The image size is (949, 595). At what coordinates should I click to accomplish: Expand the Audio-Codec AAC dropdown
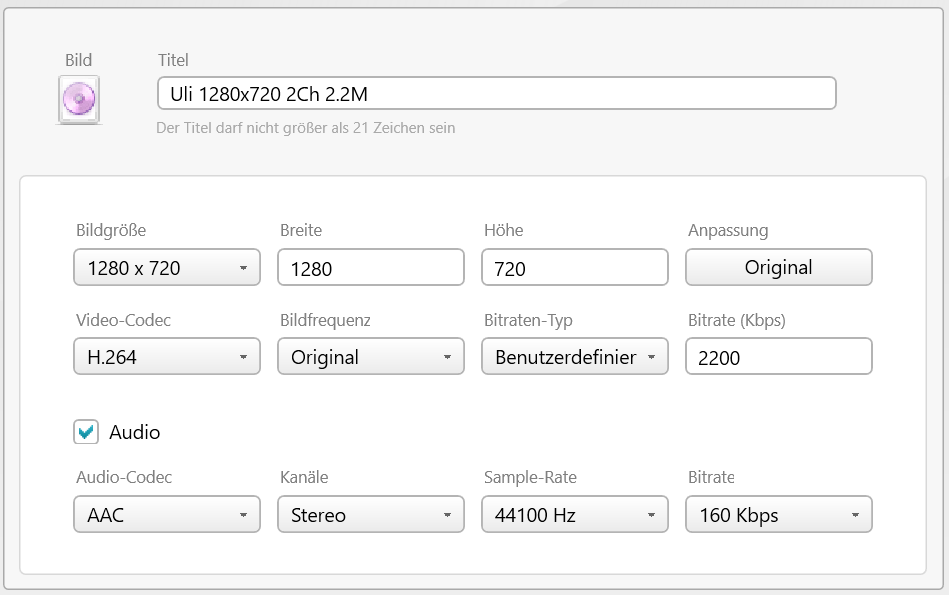tap(167, 515)
